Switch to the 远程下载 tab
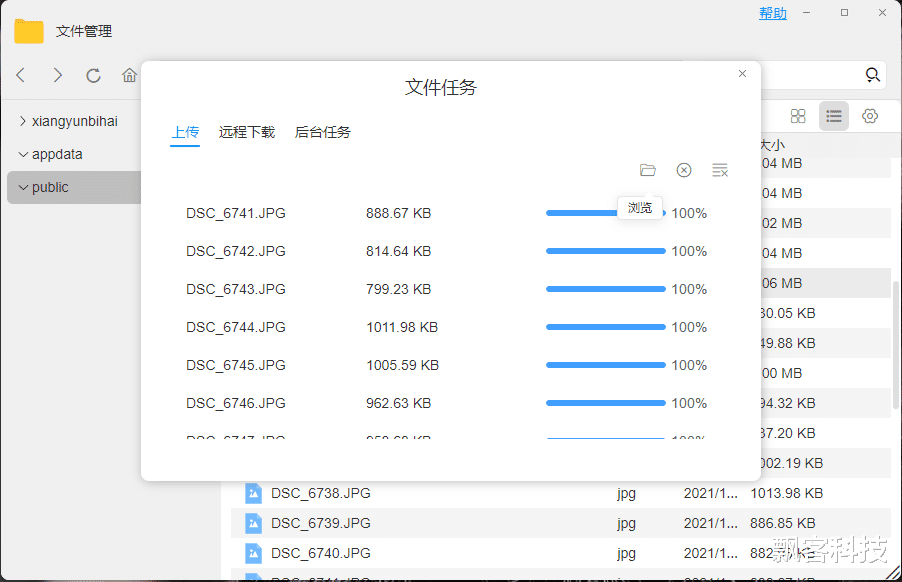The width and height of the screenshot is (902, 582). coord(246,131)
